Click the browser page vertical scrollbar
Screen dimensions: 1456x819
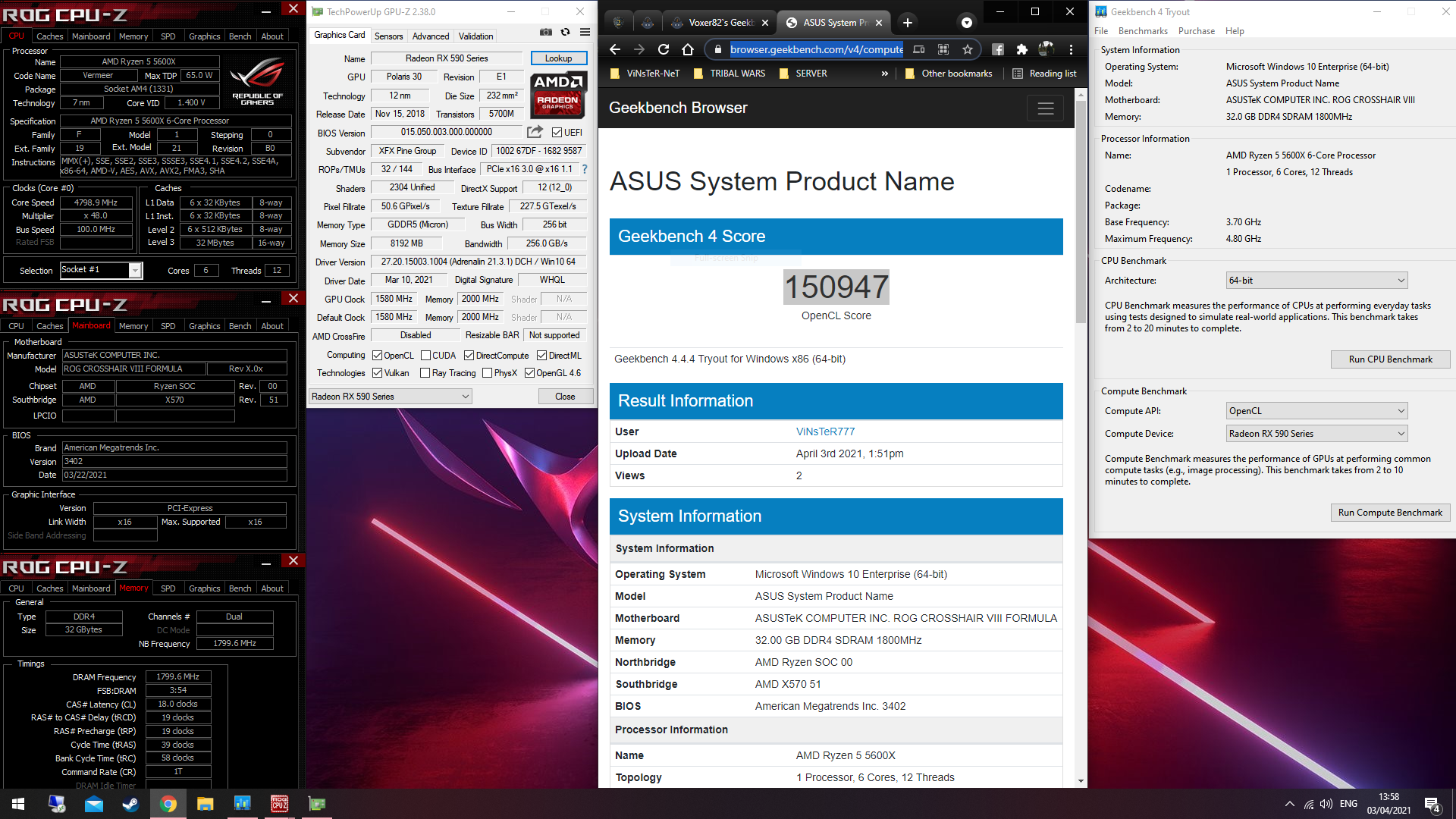coord(1081,212)
